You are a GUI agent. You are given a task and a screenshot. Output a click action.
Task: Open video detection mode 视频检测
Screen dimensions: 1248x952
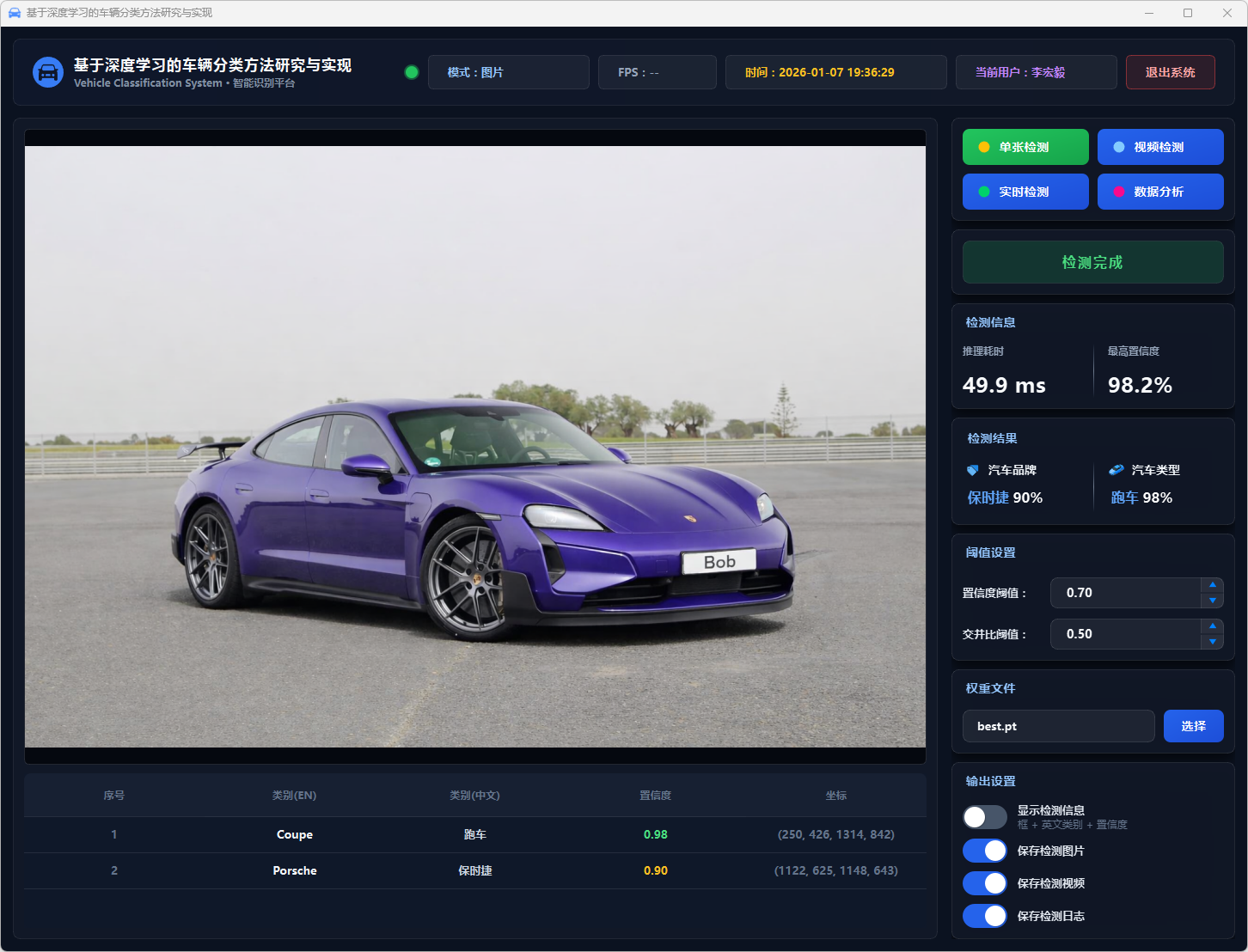1160,147
